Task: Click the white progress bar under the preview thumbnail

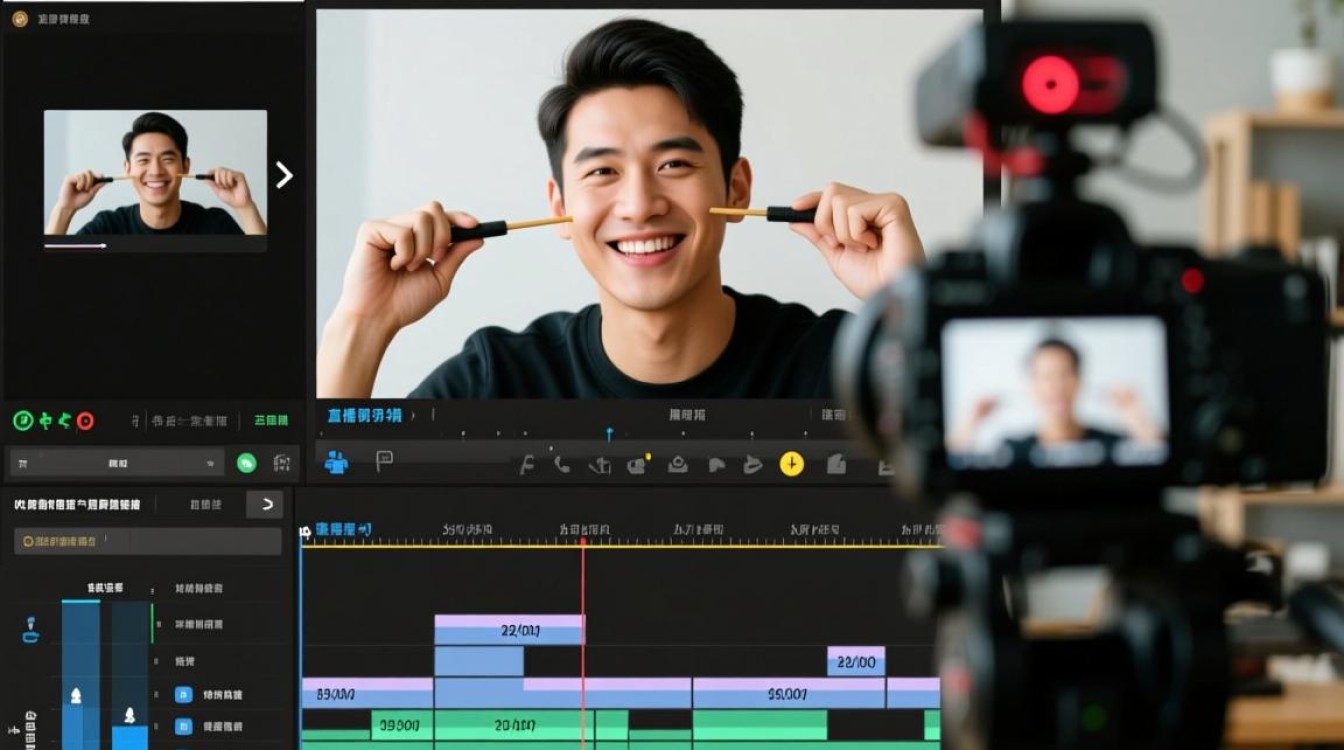Action: pyautogui.click(x=75, y=245)
